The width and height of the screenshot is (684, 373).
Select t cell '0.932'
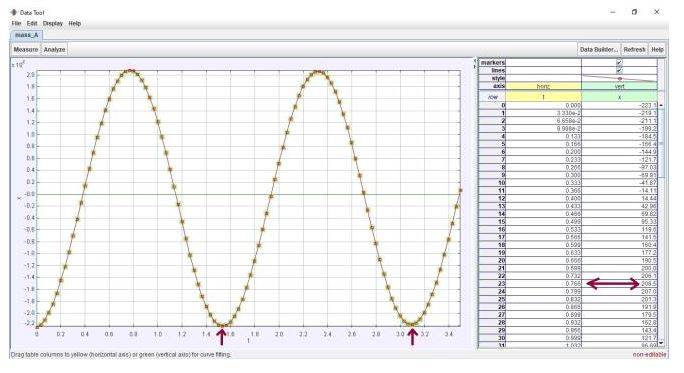543,322
